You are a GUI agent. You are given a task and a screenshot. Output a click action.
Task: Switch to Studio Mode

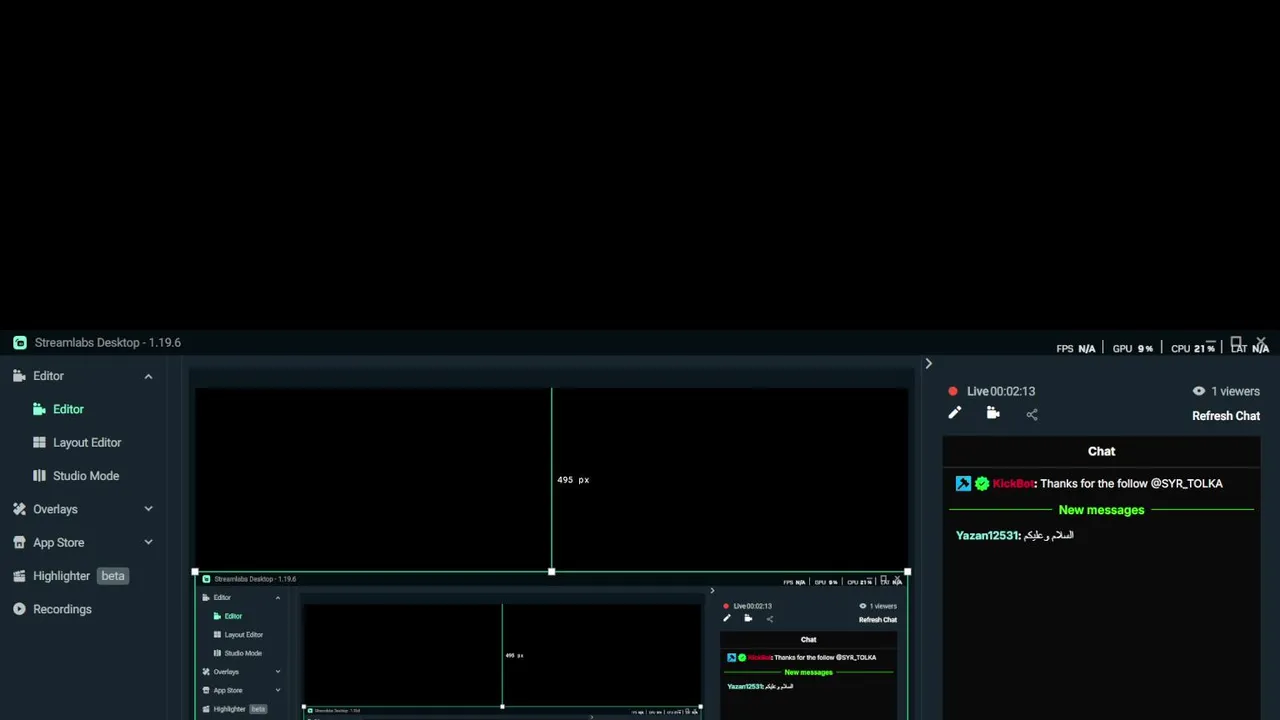point(86,476)
